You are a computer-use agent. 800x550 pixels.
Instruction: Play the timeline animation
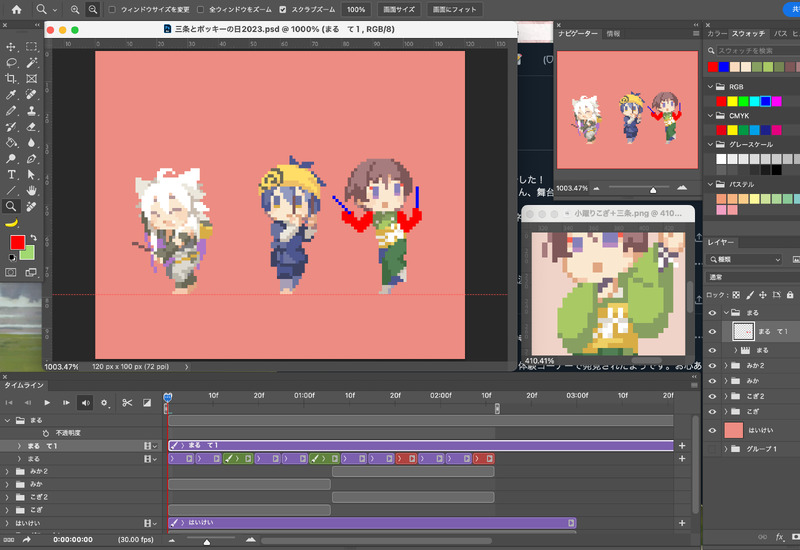coord(46,402)
